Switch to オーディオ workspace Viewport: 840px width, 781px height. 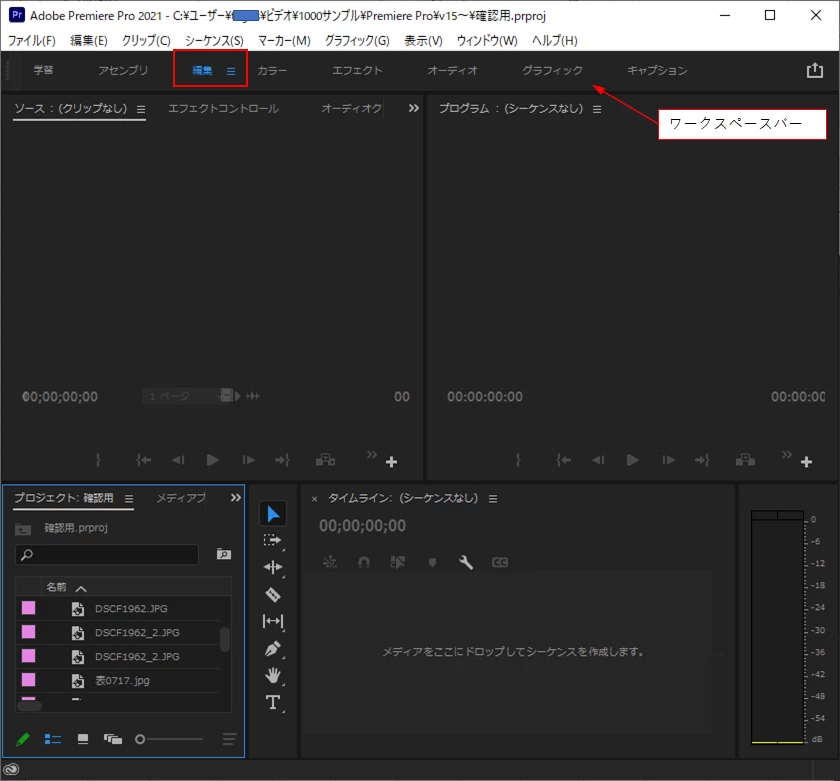pos(452,70)
